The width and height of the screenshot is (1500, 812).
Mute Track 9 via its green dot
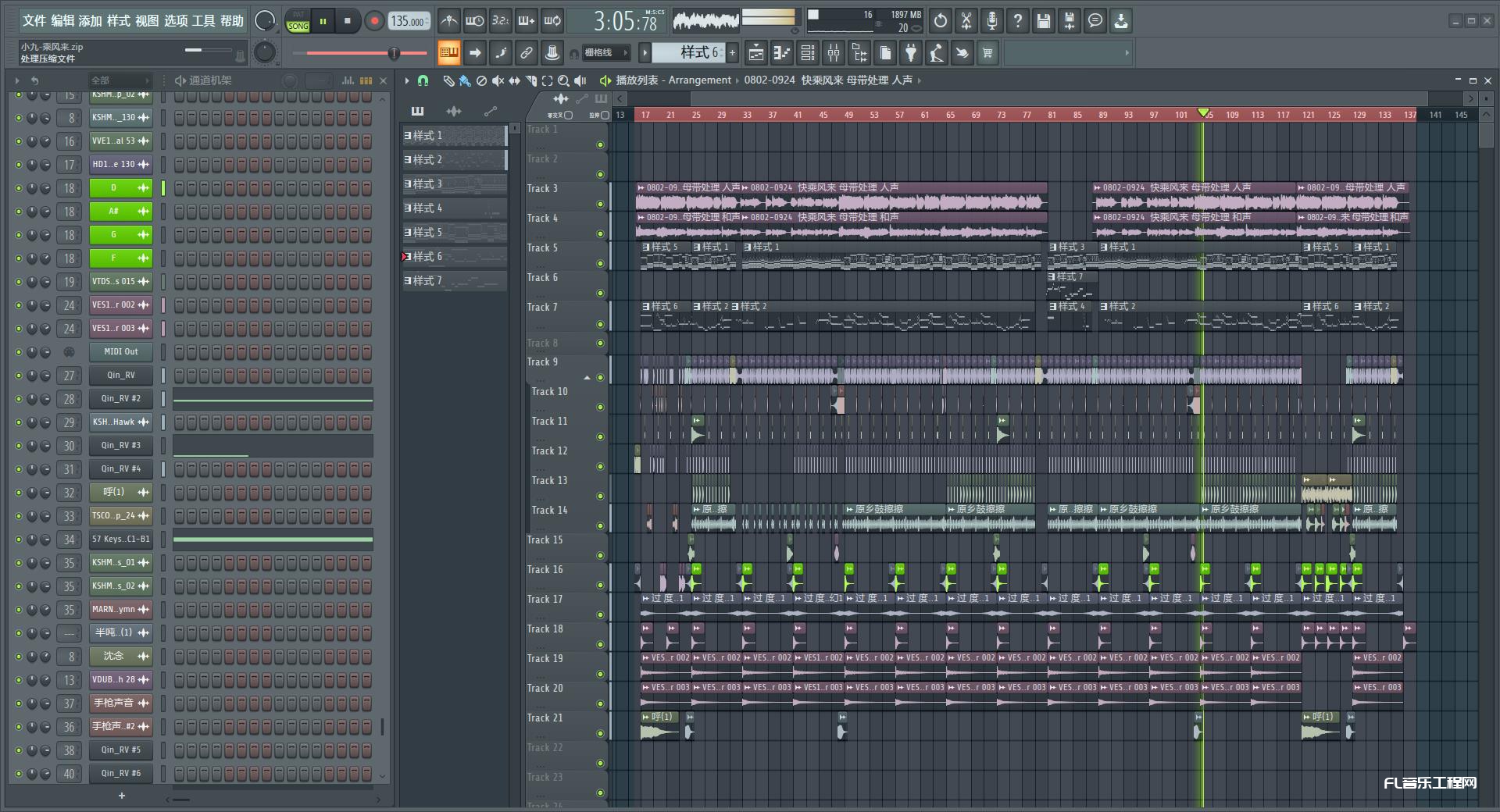tap(600, 378)
